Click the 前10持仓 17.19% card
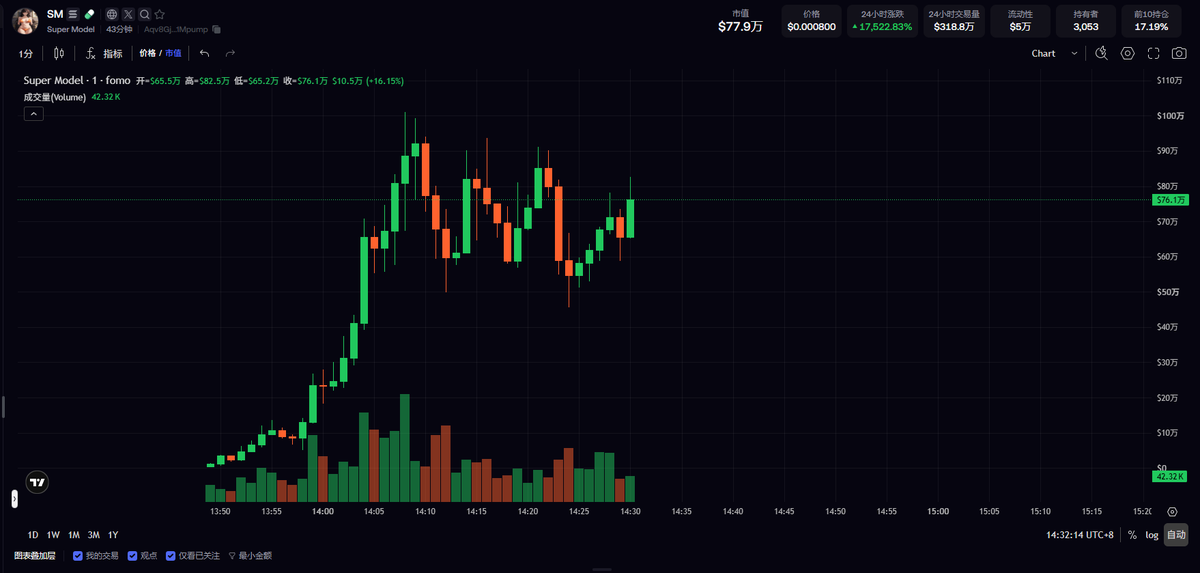The width and height of the screenshot is (1200, 573). click(1151, 21)
